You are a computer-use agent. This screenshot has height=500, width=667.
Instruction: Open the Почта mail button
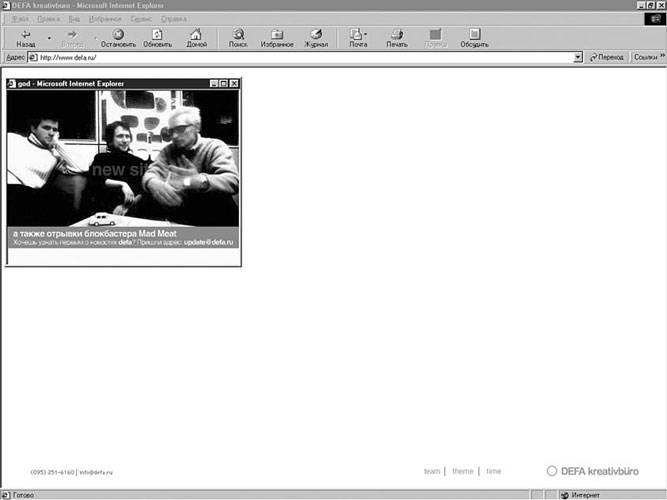(x=358, y=38)
